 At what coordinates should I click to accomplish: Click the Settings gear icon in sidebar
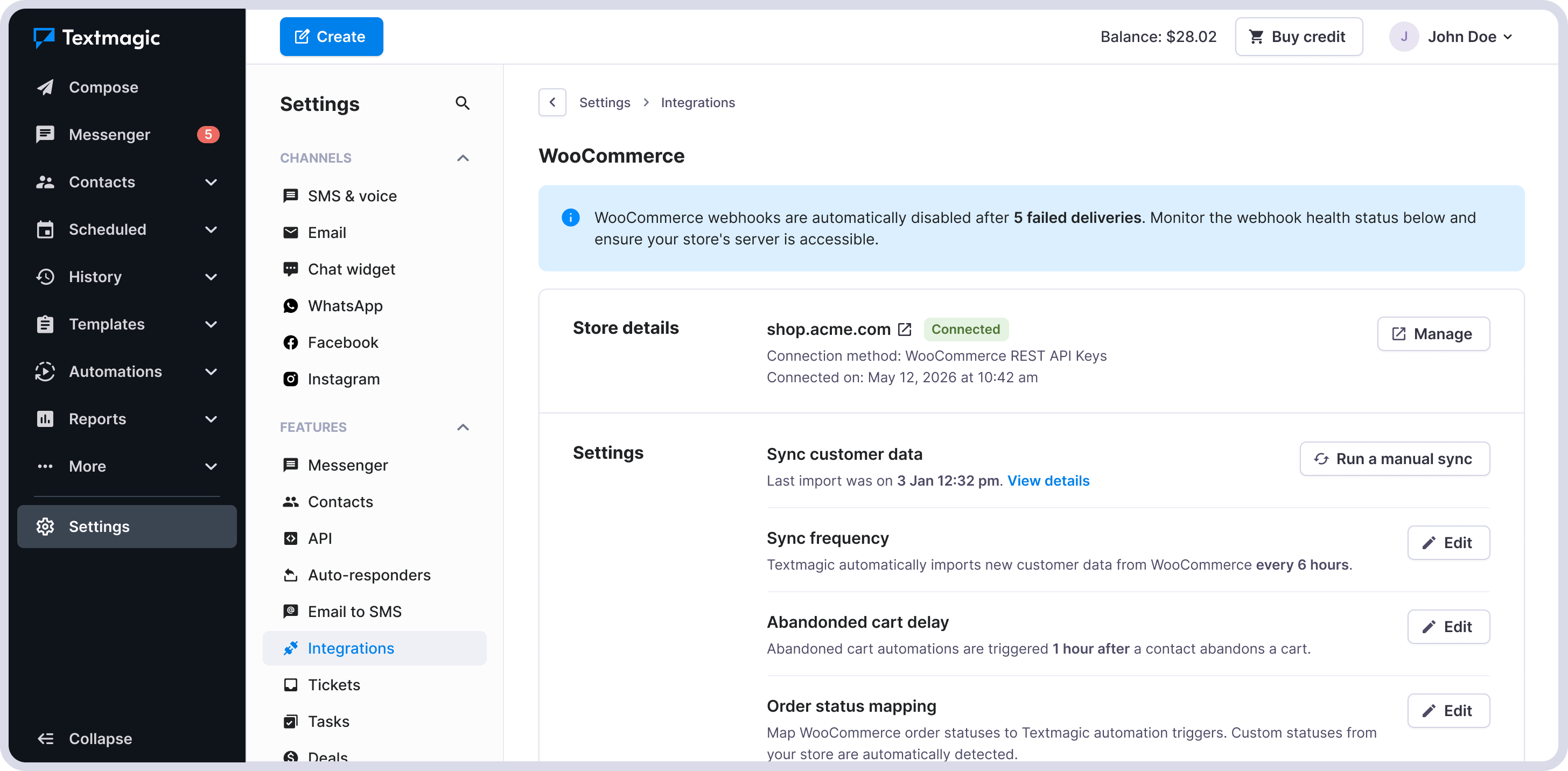[x=46, y=527]
